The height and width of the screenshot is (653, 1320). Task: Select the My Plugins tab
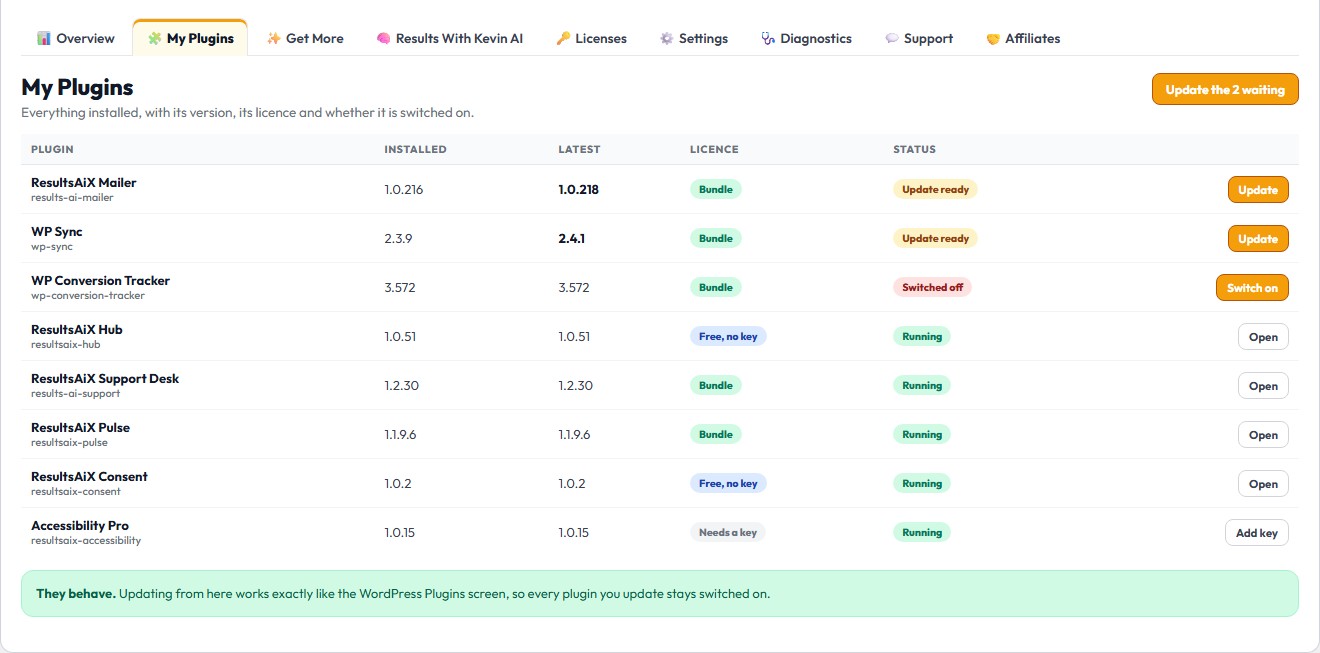click(190, 38)
